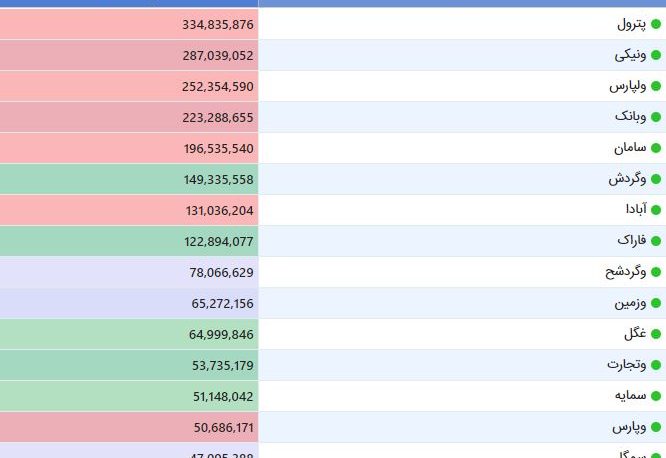Click the green dot beside وگردشح
Viewport: 666px width, 458px height.
pyautogui.click(x=656, y=272)
